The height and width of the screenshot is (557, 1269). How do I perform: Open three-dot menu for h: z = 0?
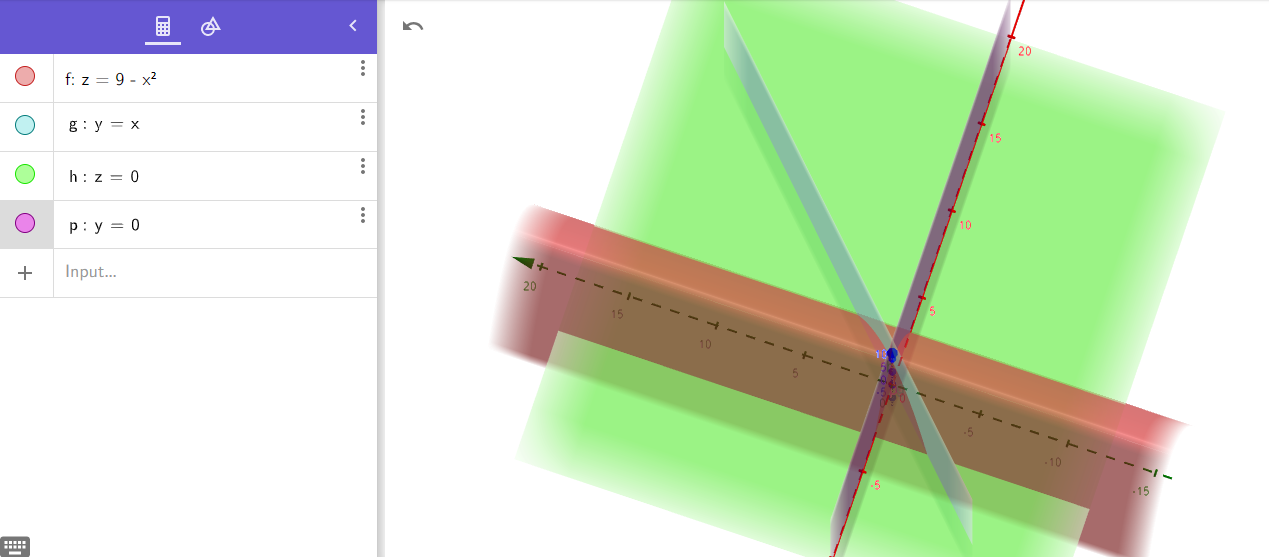pyautogui.click(x=363, y=166)
